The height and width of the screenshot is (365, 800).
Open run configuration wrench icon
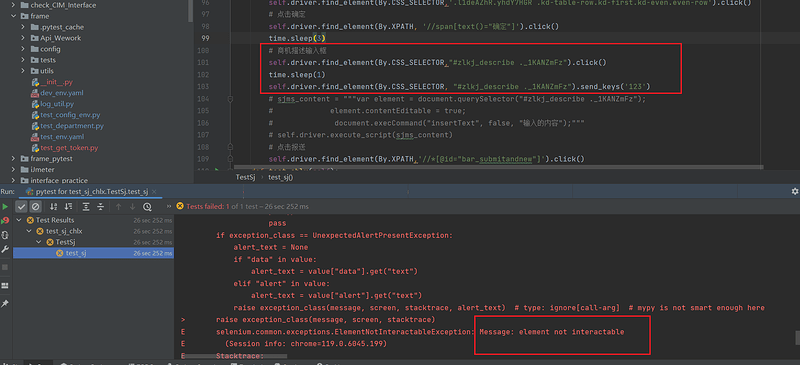pos(5,249)
